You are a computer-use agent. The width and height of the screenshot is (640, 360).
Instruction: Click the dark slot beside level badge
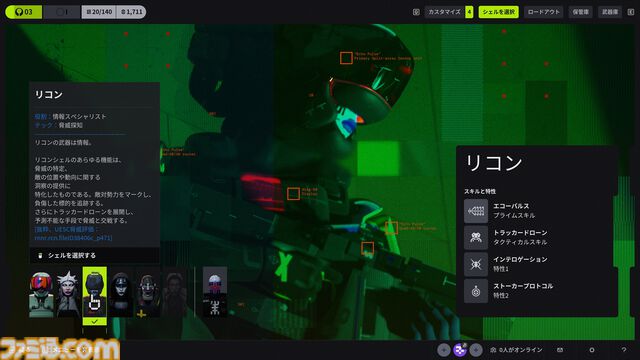(x=62, y=12)
